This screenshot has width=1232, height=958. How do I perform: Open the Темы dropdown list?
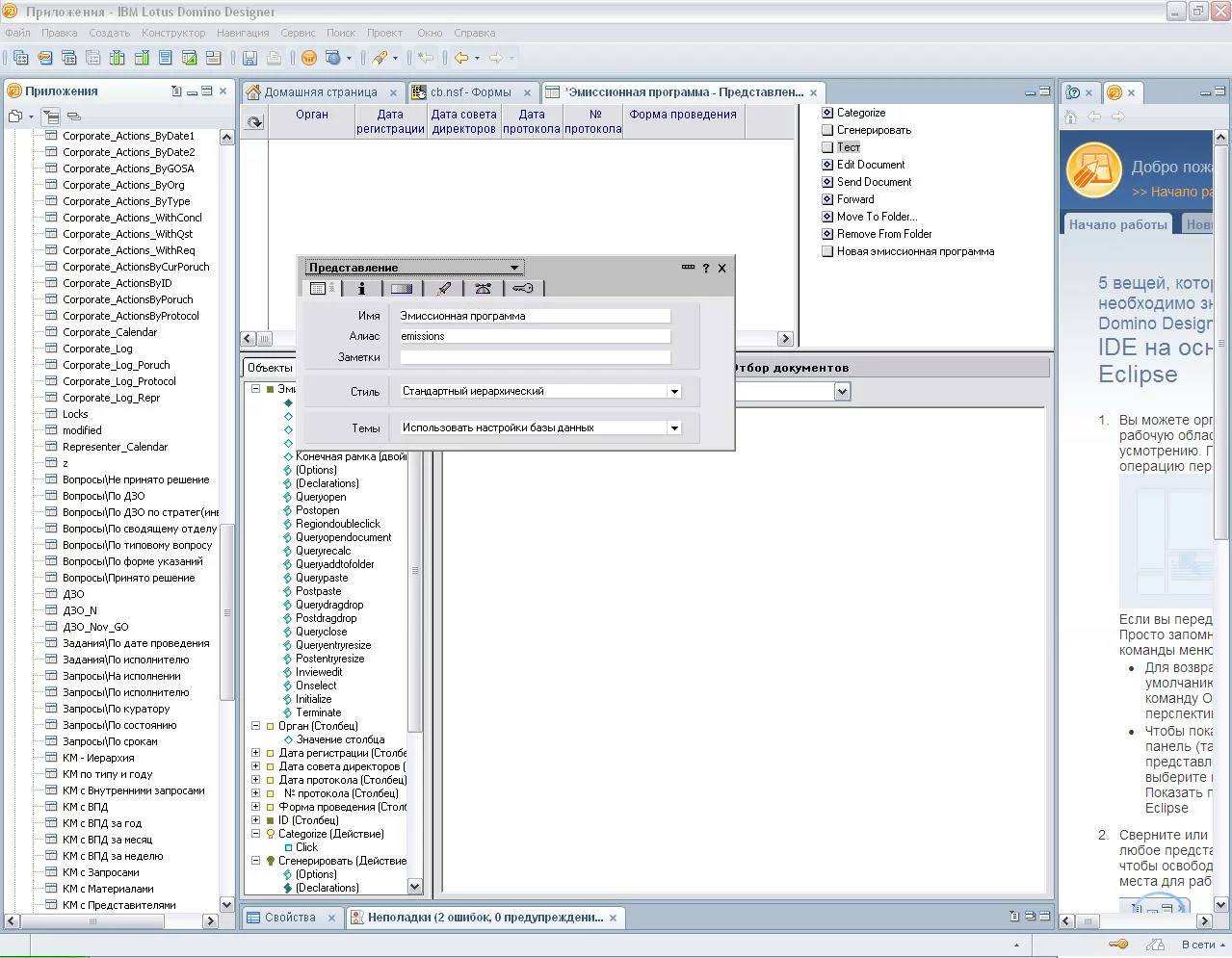(674, 428)
